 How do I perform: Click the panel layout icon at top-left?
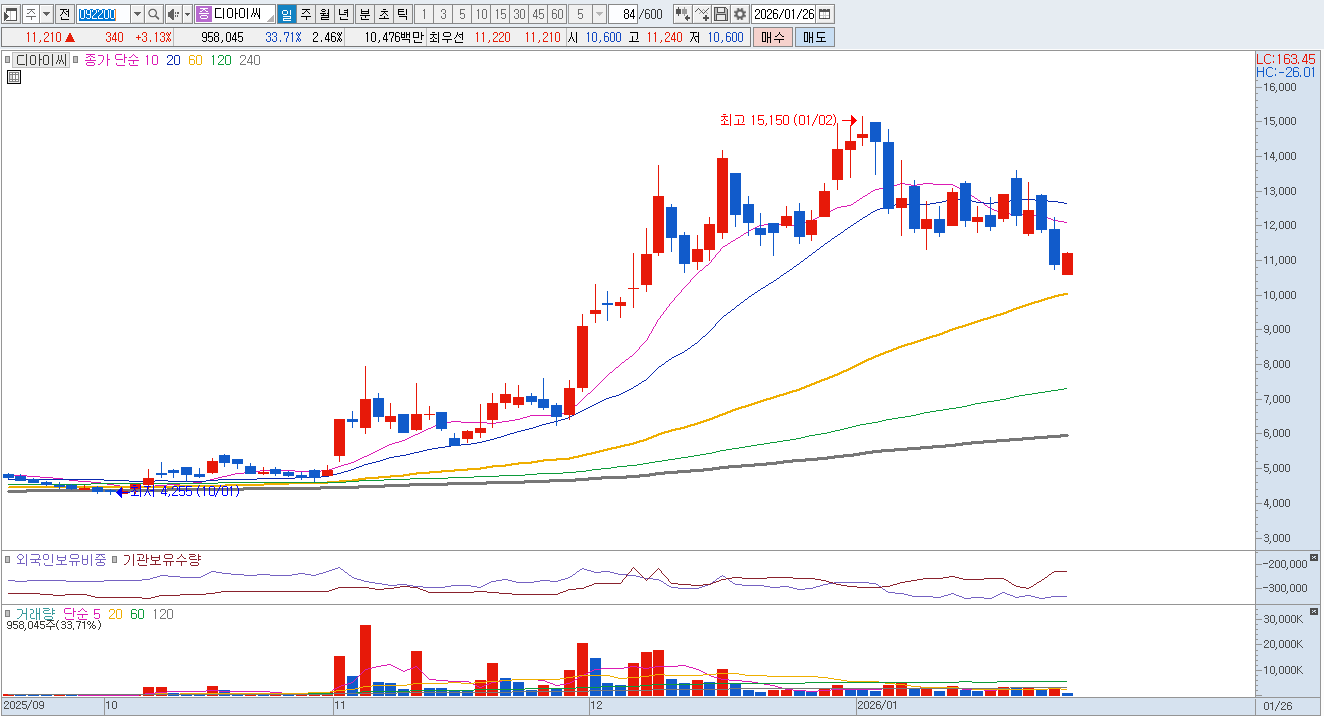(x=12, y=14)
